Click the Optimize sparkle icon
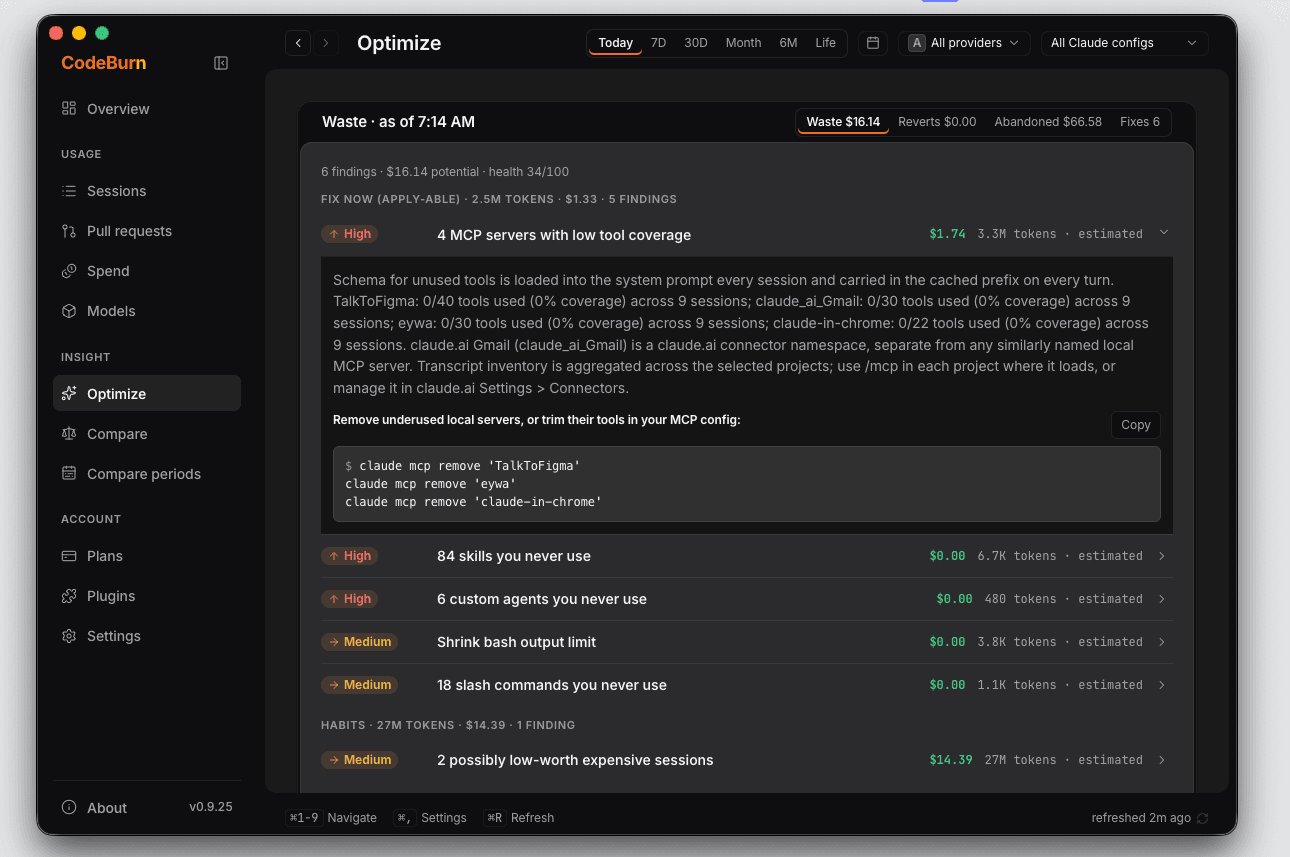1290x857 pixels. 69,394
